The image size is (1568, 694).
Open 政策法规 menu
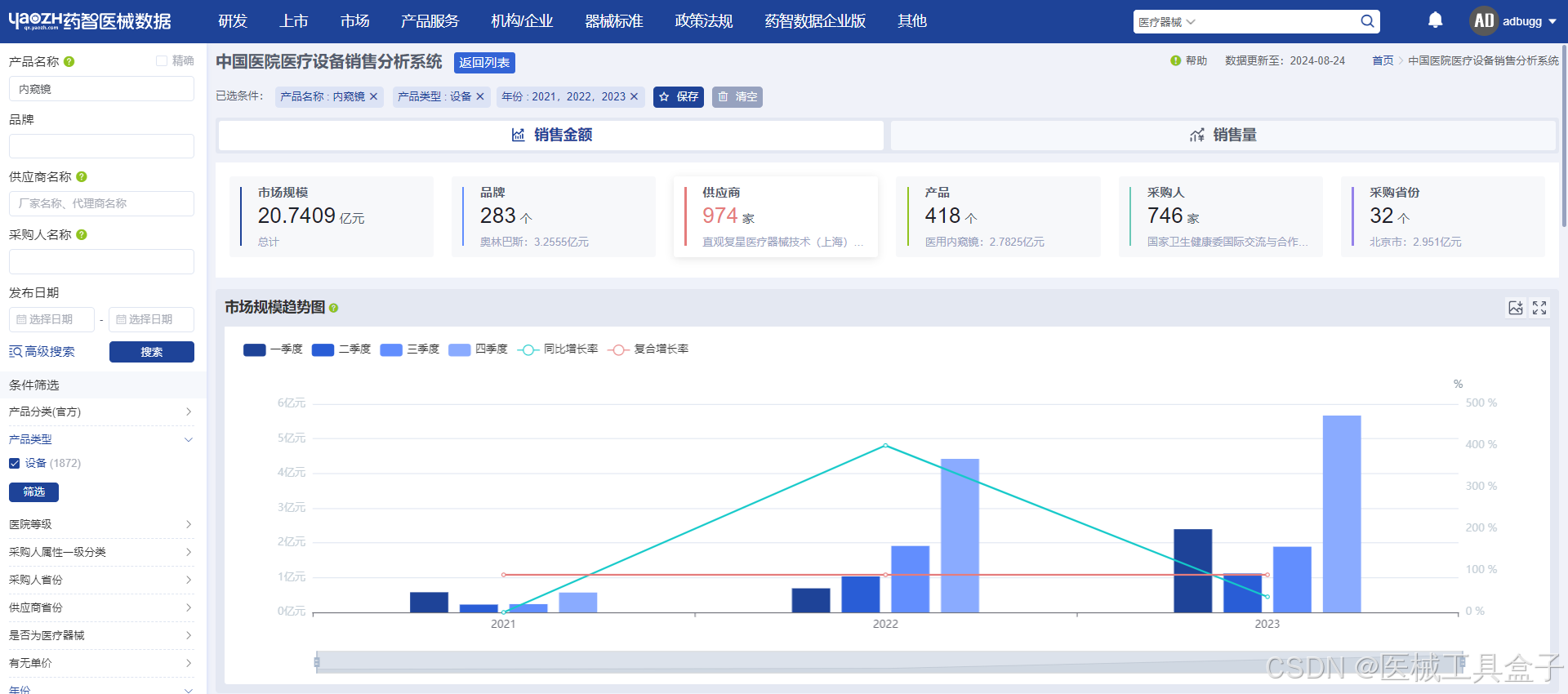(704, 21)
